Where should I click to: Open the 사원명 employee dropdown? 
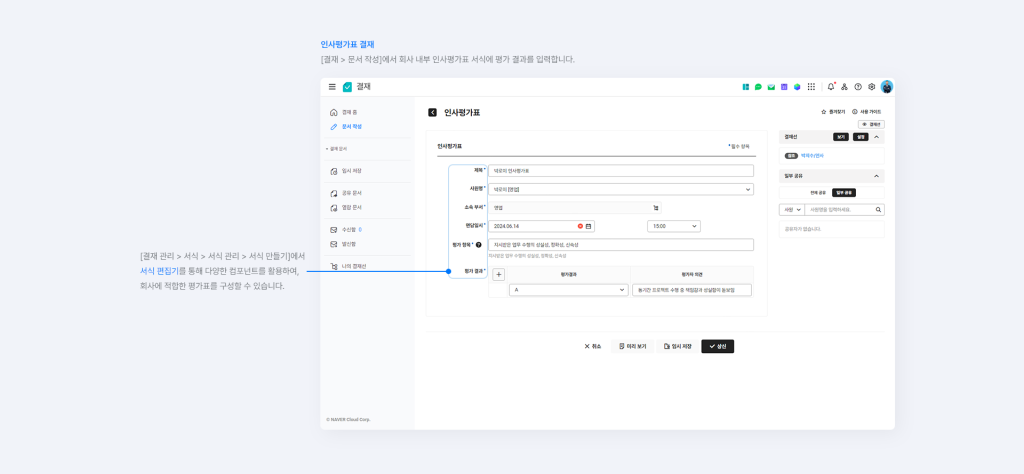click(x=621, y=189)
